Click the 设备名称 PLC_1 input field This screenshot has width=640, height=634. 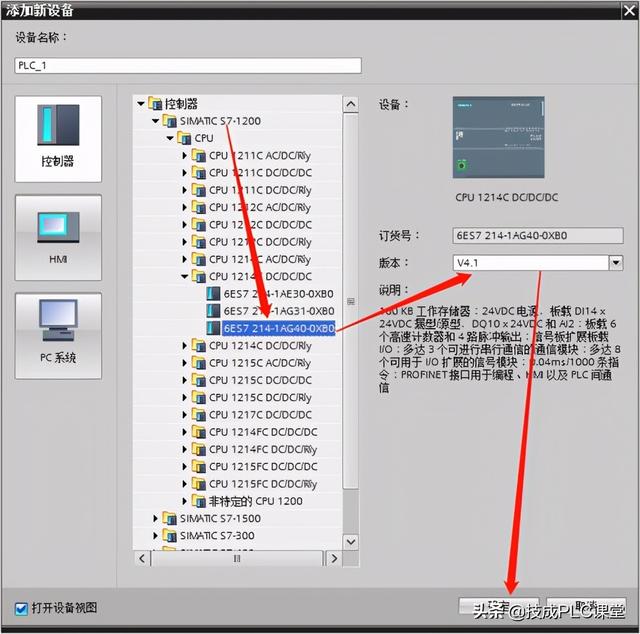pyautogui.click(x=188, y=65)
